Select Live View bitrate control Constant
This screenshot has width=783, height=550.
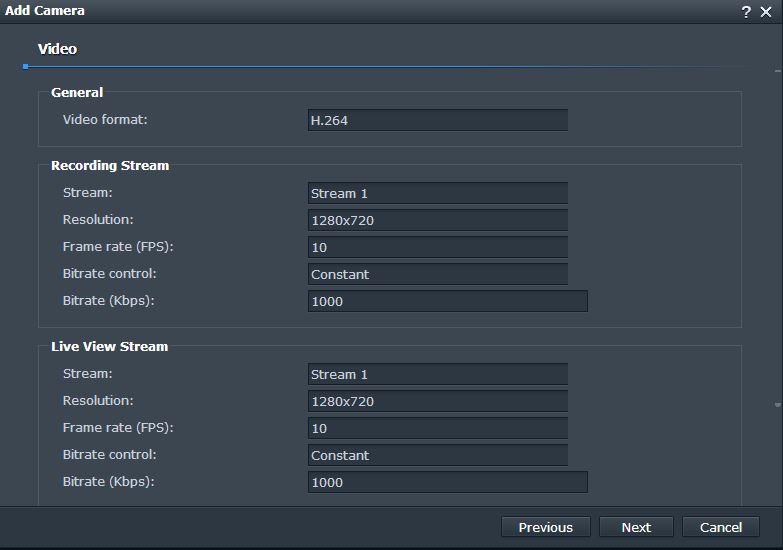click(437, 455)
